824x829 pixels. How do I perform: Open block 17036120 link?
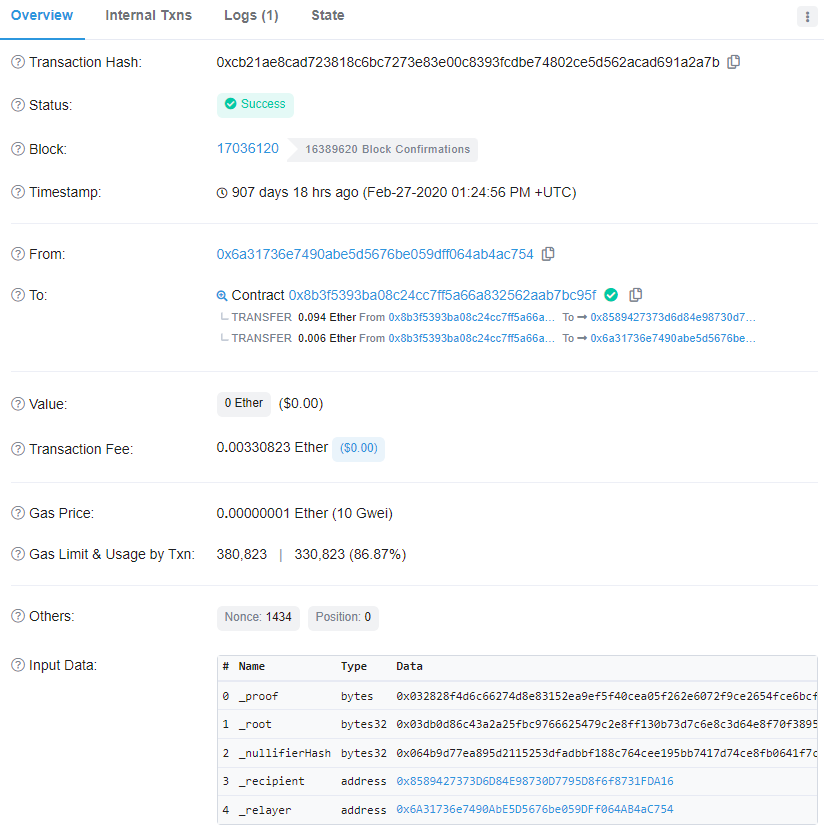[x=248, y=148]
